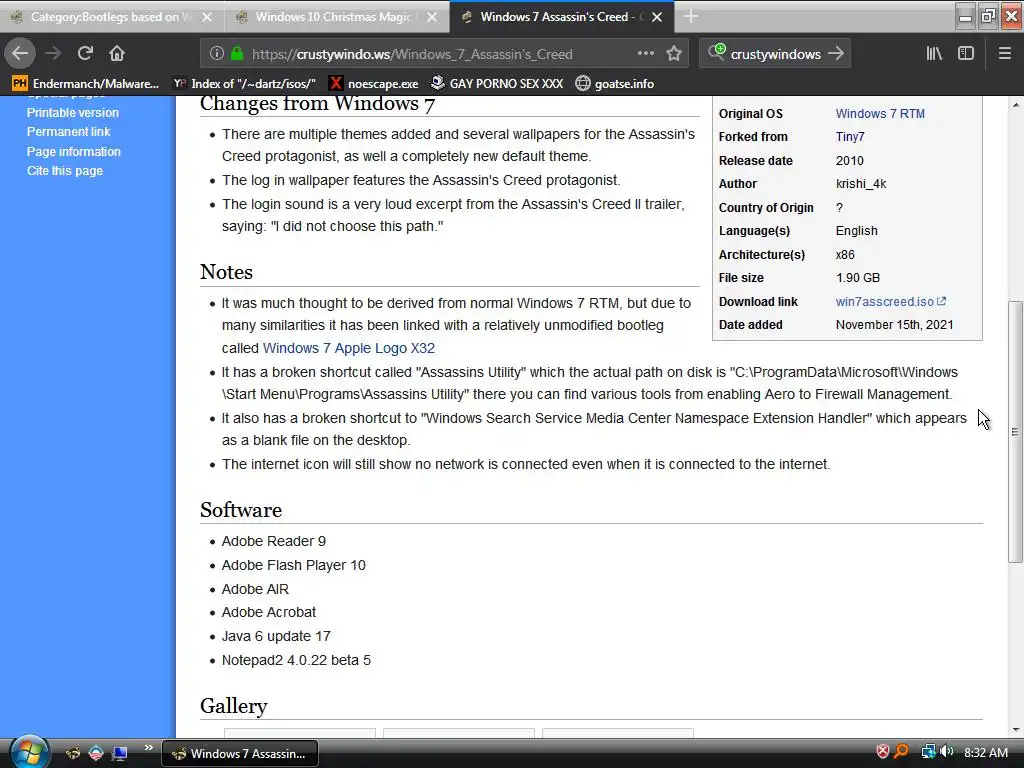Click the Gallery section heading
1024x768 pixels.
click(x=234, y=706)
